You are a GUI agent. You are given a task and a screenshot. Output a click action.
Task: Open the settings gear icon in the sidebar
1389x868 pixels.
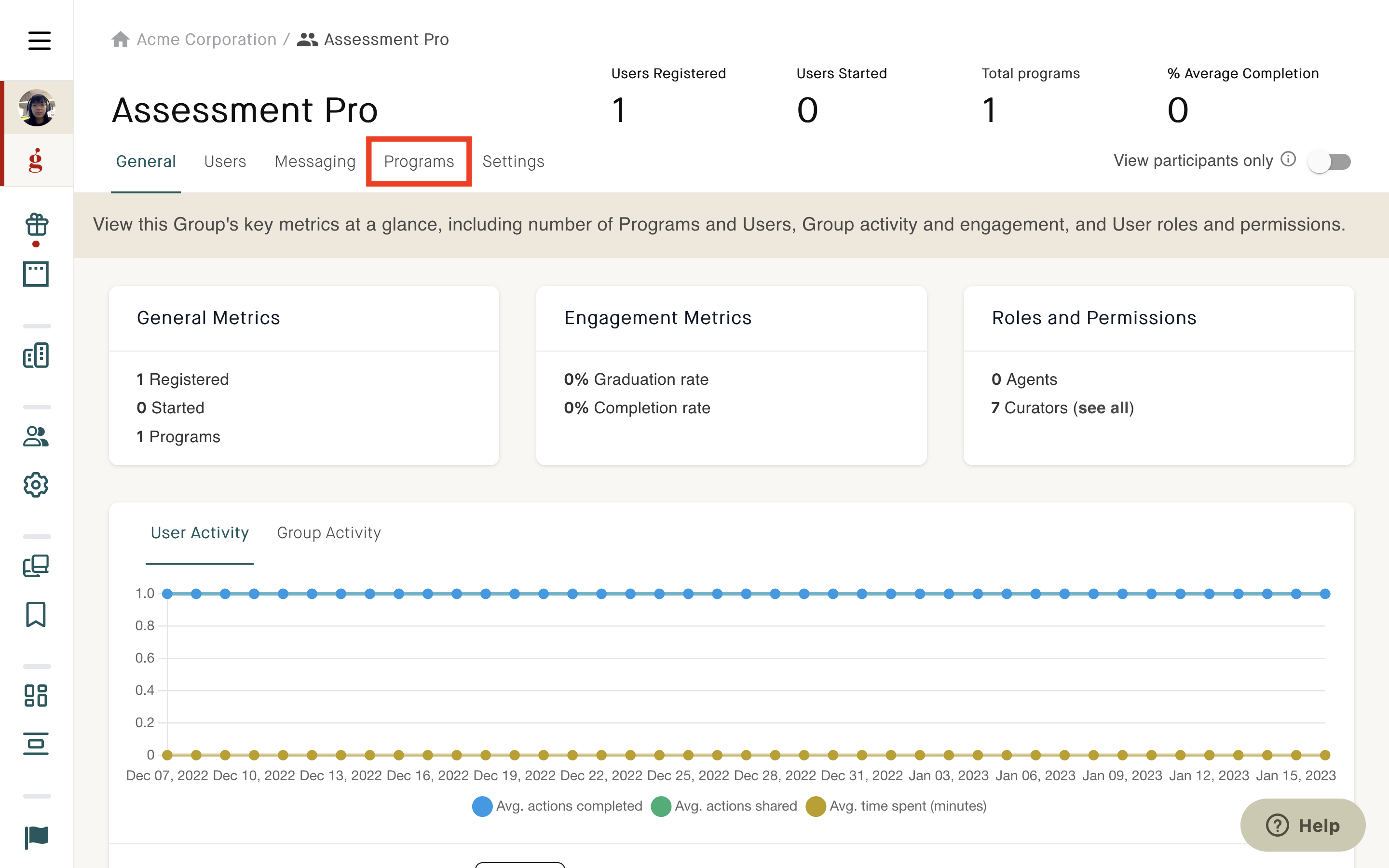(x=36, y=485)
